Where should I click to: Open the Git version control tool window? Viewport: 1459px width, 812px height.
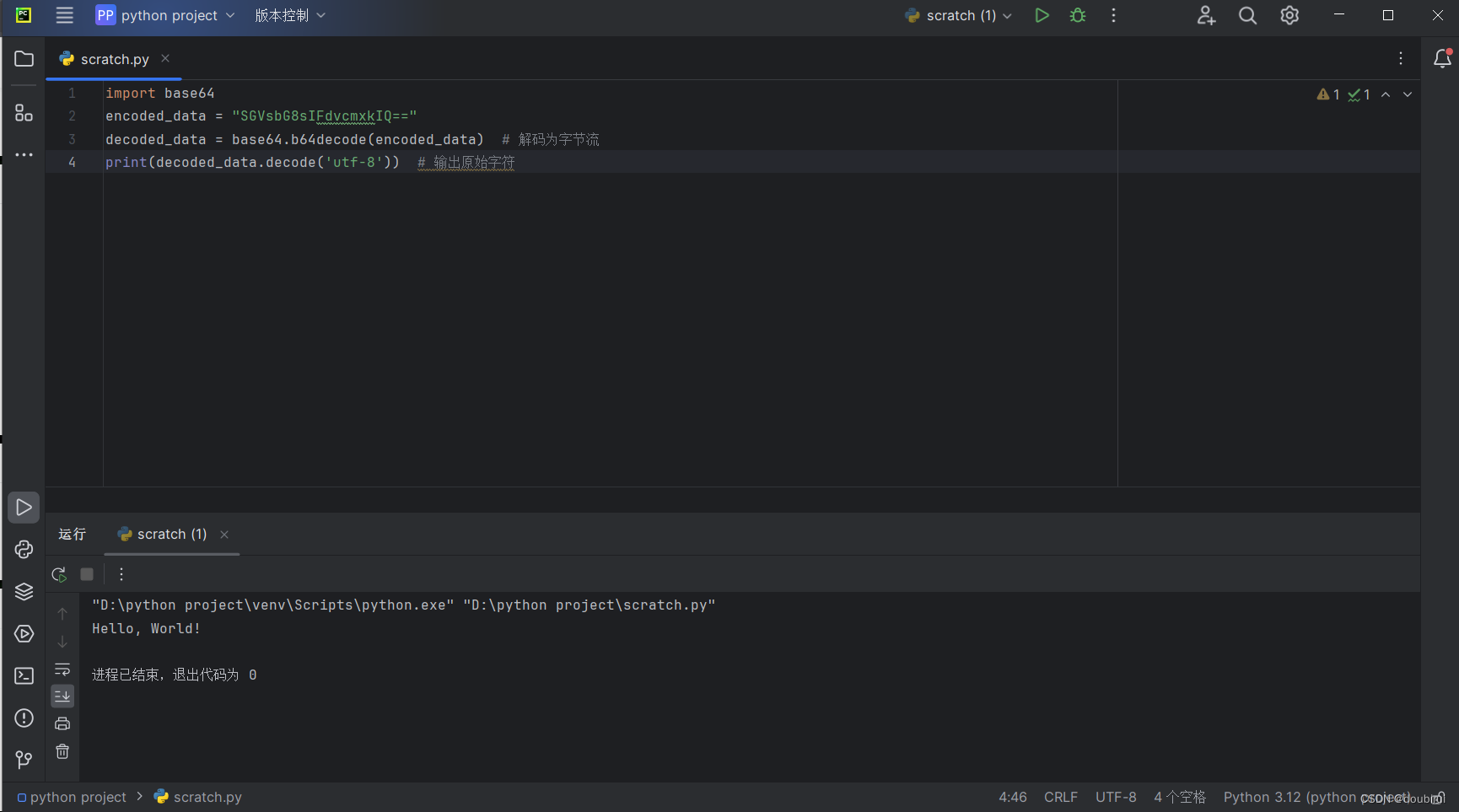point(24,760)
